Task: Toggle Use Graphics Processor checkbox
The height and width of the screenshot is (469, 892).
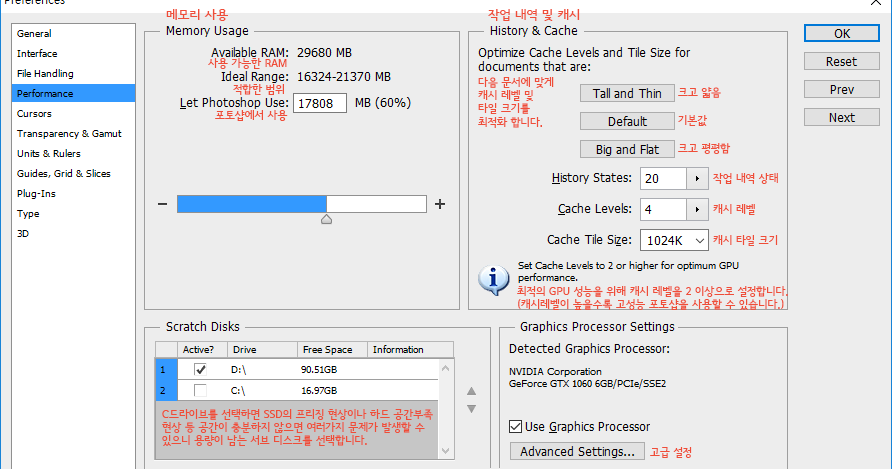Action: click(515, 426)
